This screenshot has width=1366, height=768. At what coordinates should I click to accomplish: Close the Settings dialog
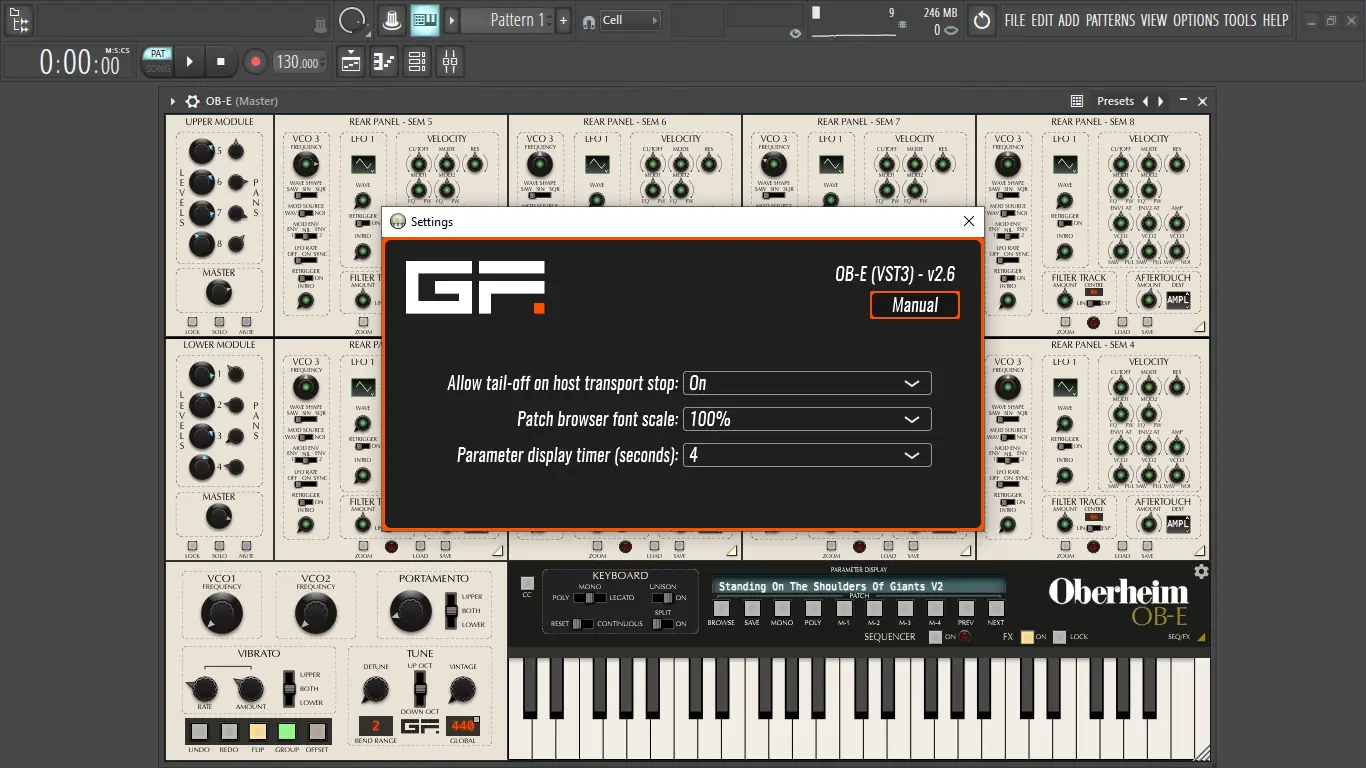coord(968,222)
